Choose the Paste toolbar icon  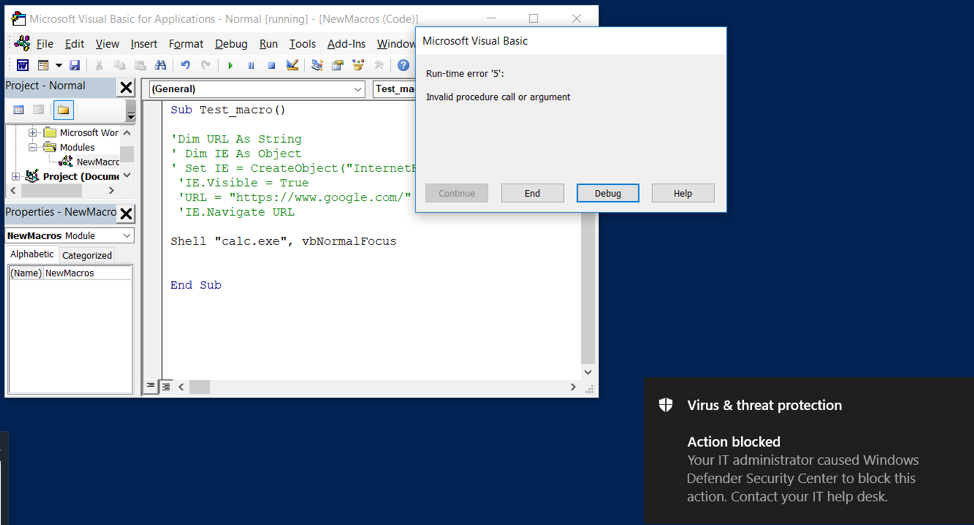(x=140, y=65)
